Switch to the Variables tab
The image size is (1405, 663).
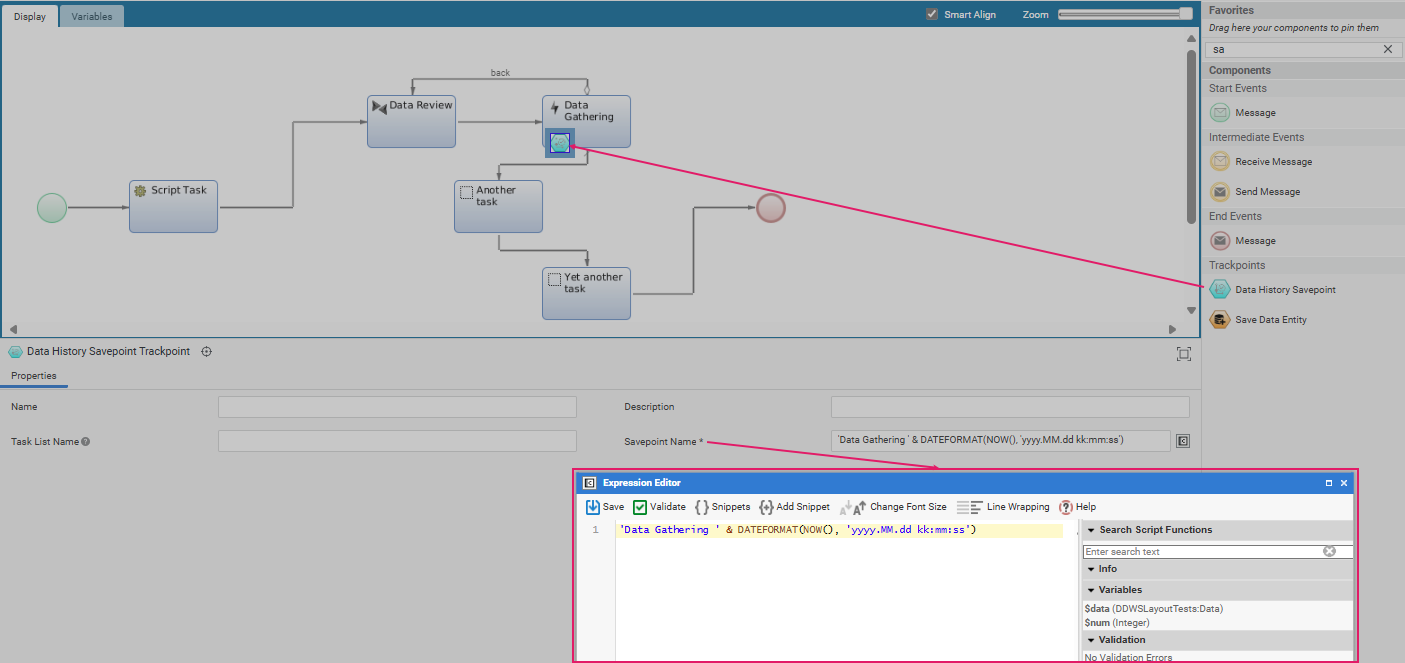pos(92,16)
